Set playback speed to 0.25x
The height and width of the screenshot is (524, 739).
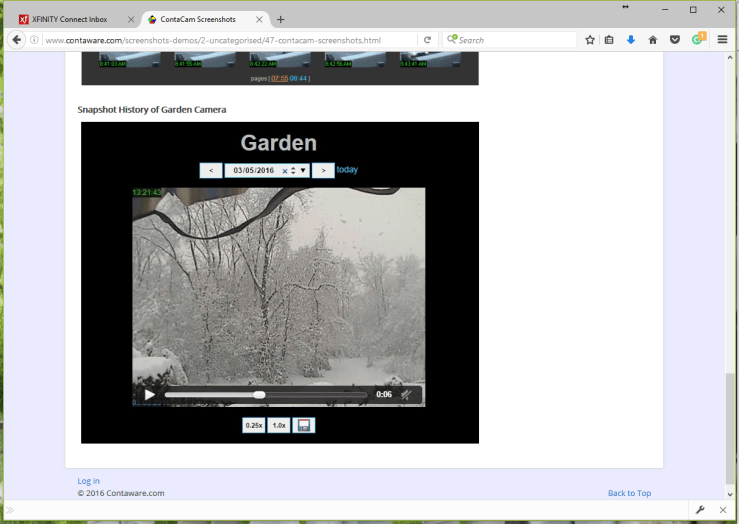(x=253, y=425)
